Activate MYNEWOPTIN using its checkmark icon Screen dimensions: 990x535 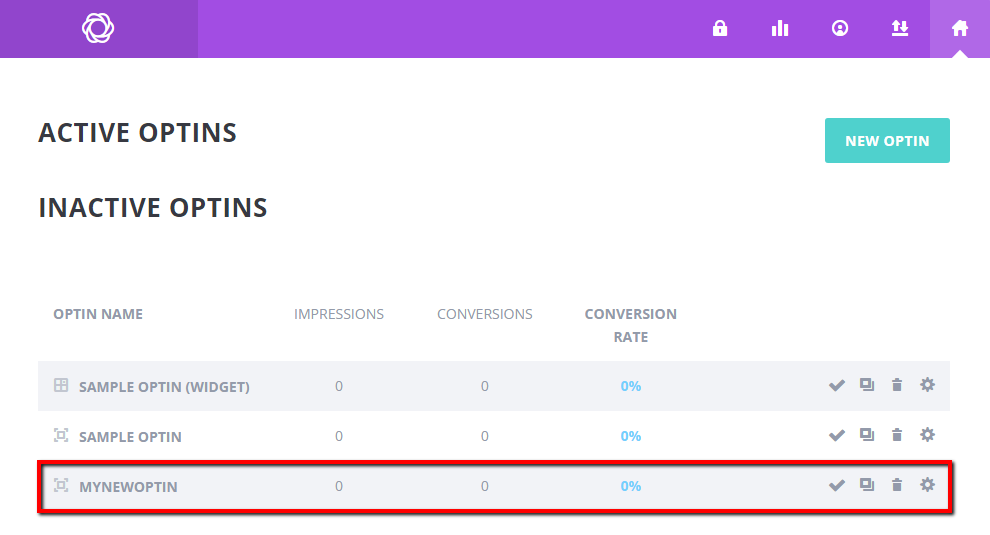(837, 486)
